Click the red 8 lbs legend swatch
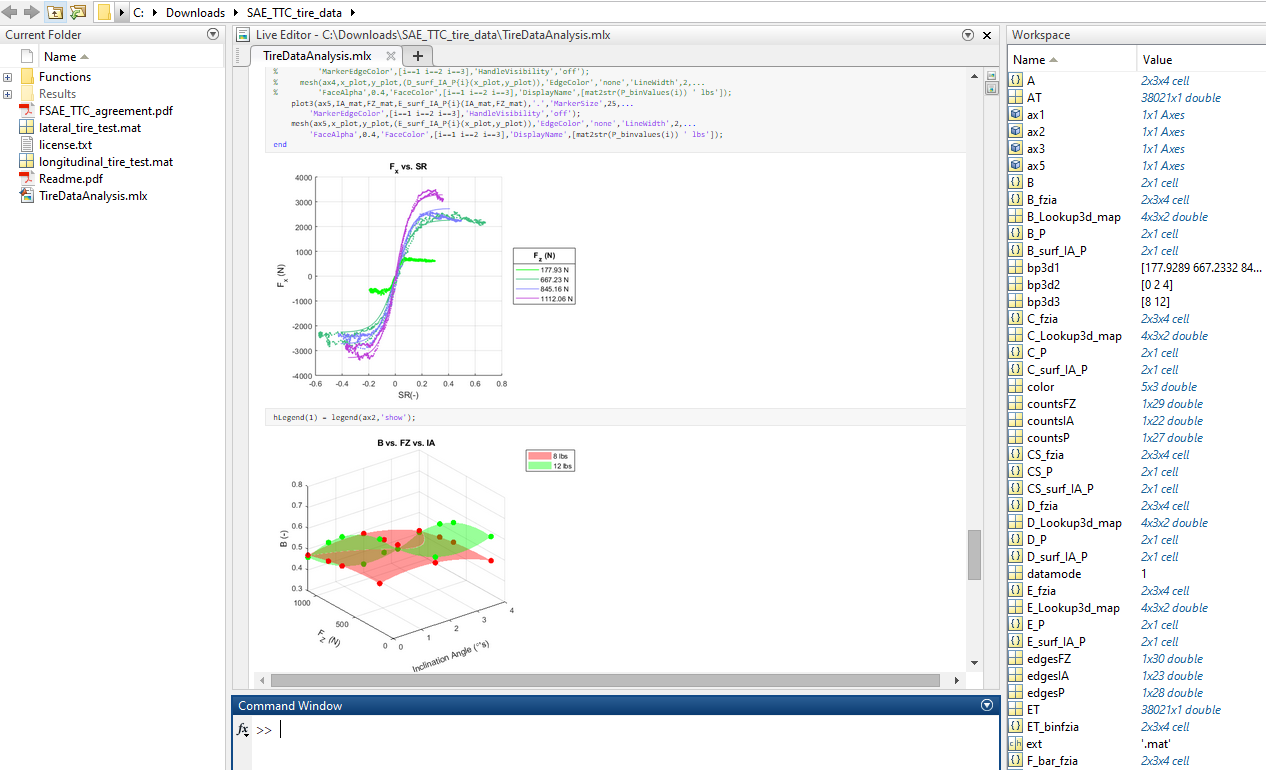 (541, 456)
